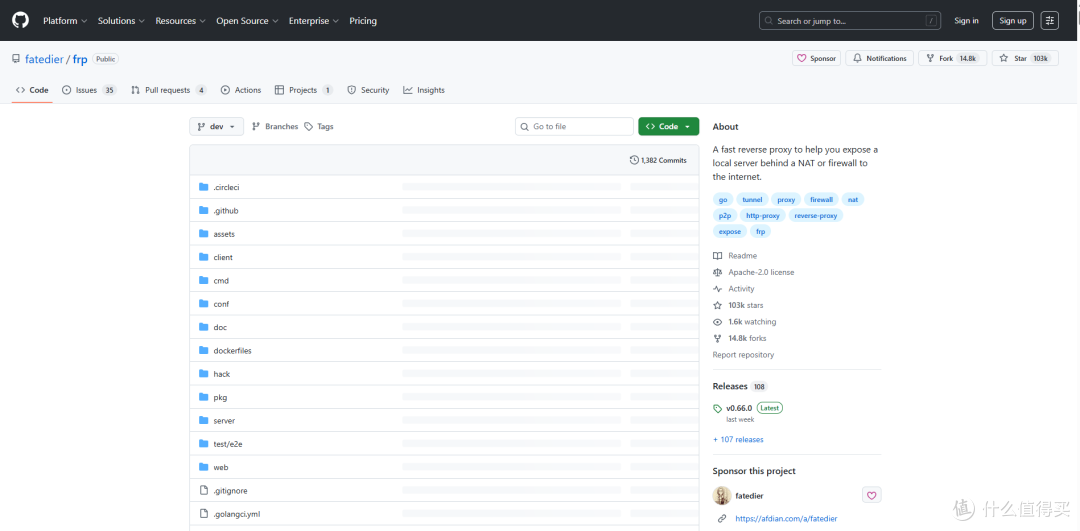The width and height of the screenshot is (1080, 531).
Task: View all Tags
Action: click(x=319, y=127)
